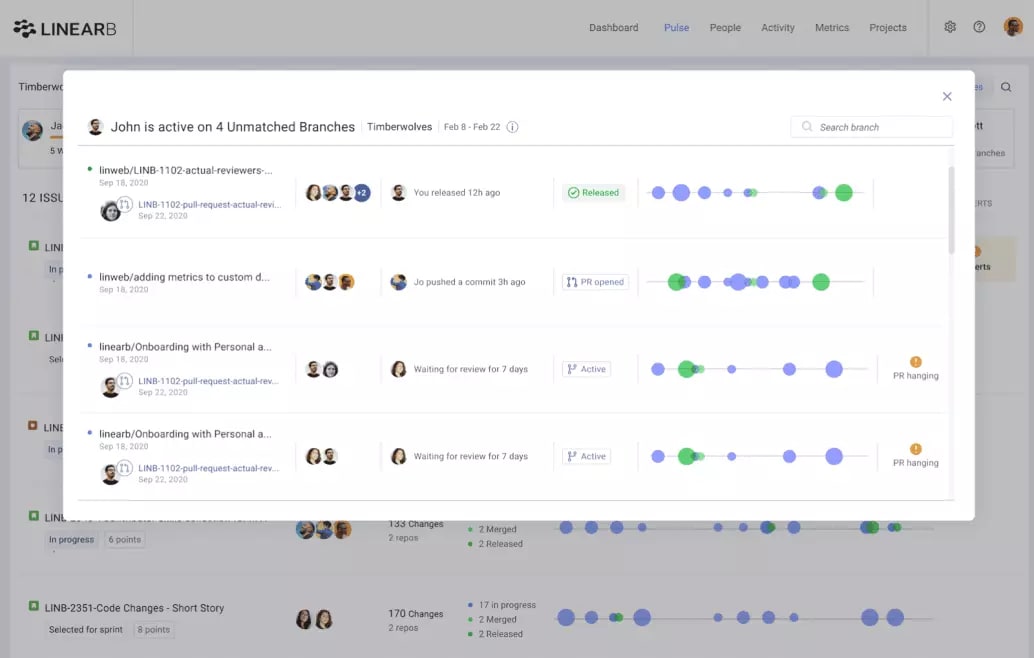The height and width of the screenshot is (658, 1034).
Task: Click the LinearB logo
Action: [65, 28]
